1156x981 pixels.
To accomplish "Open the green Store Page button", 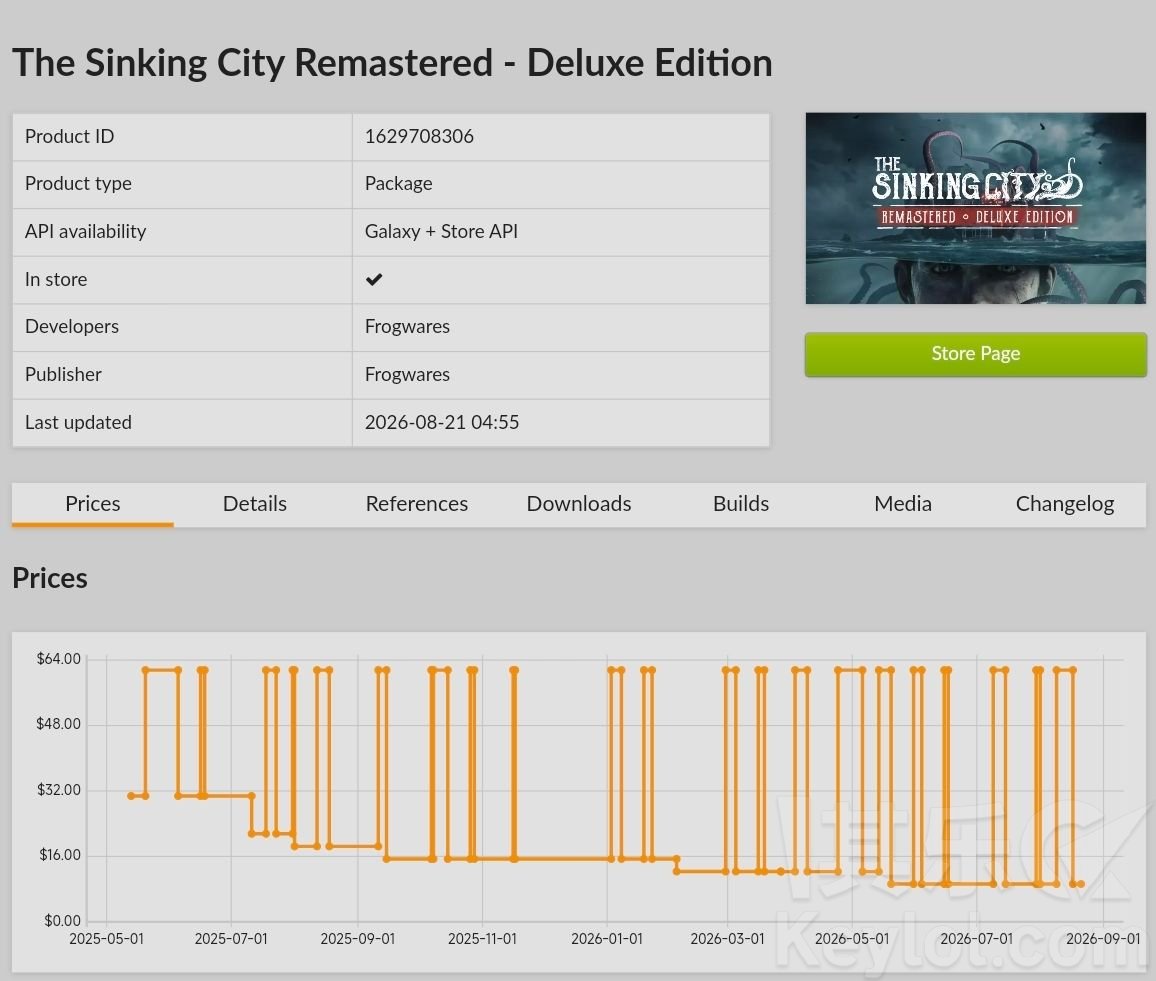I will (975, 355).
